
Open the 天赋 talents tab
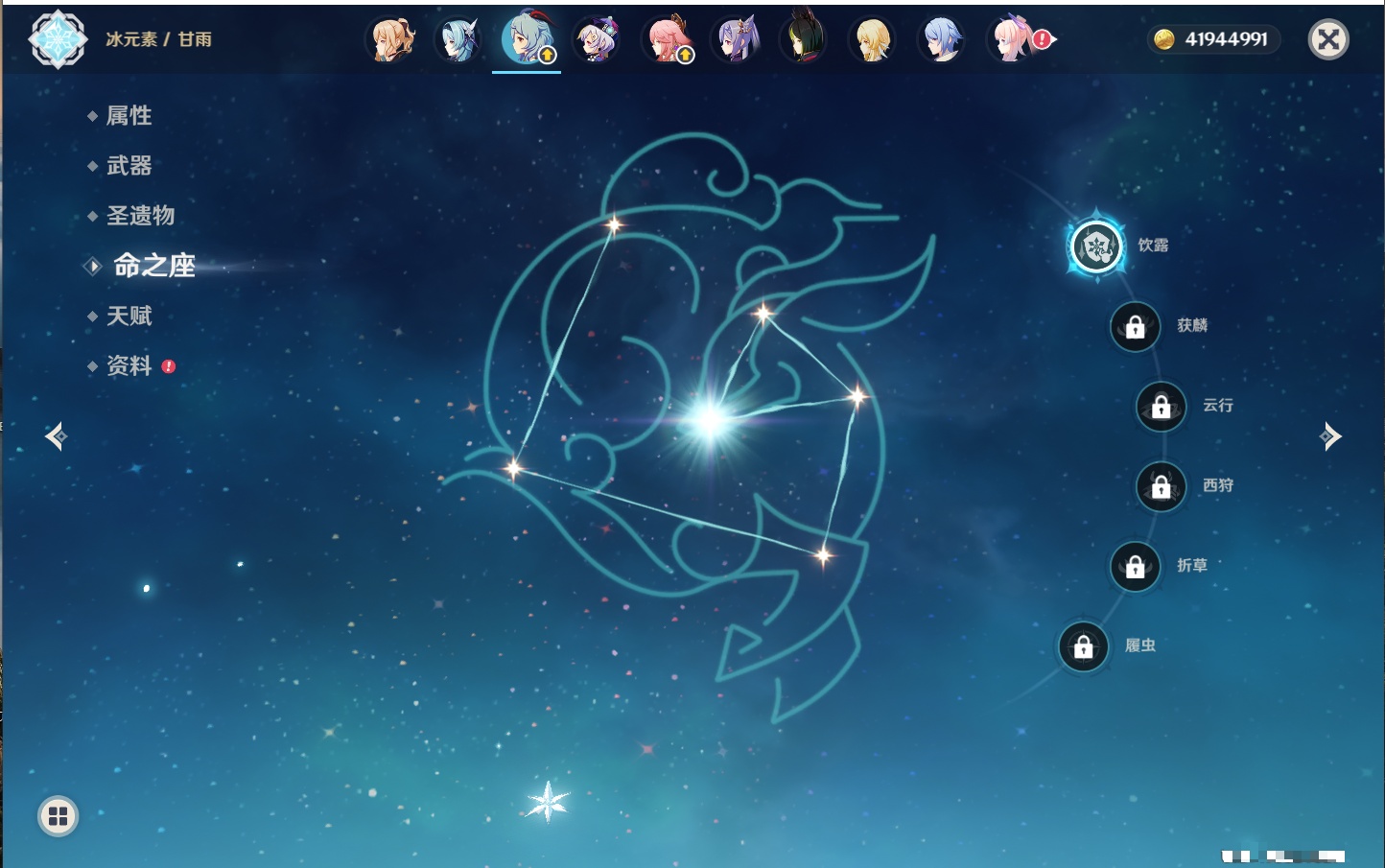tap(129, 316)
